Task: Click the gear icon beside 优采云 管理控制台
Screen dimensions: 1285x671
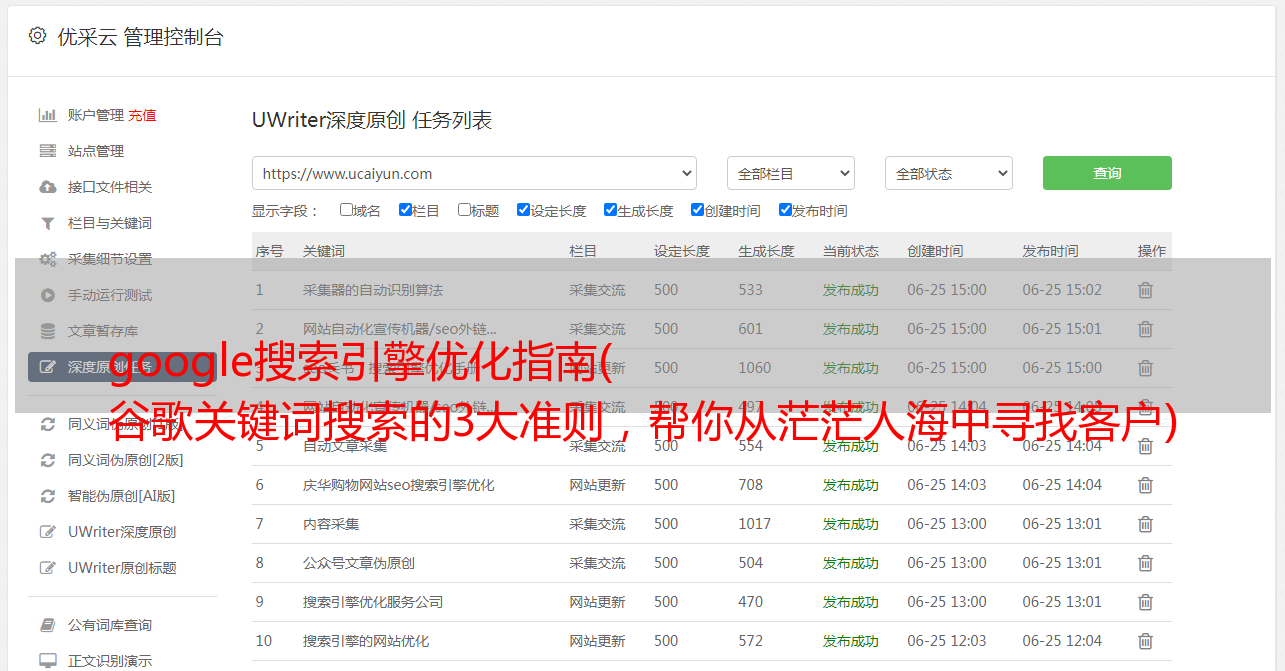Action: [37, 36]
